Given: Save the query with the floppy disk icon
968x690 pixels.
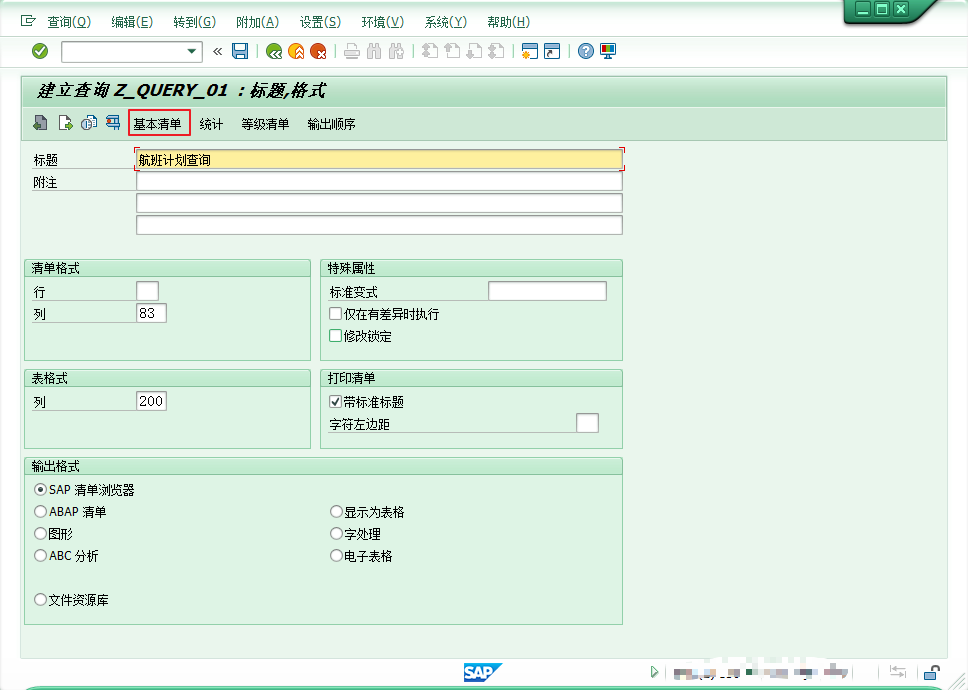Looking at the screenshot, I should [x=240, y=51].
